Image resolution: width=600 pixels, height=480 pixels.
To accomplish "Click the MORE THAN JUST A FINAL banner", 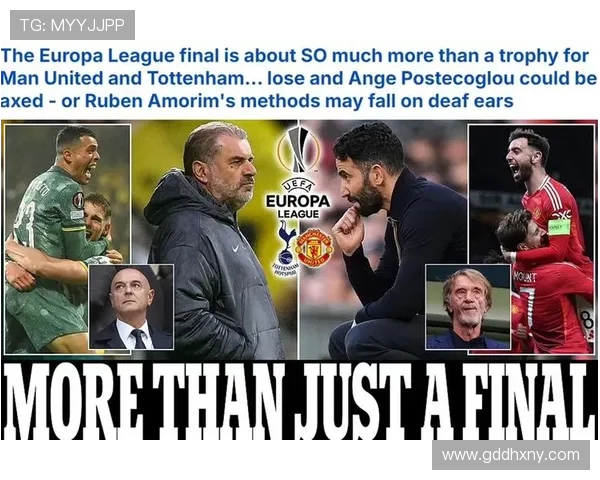I will coord(298,400).
